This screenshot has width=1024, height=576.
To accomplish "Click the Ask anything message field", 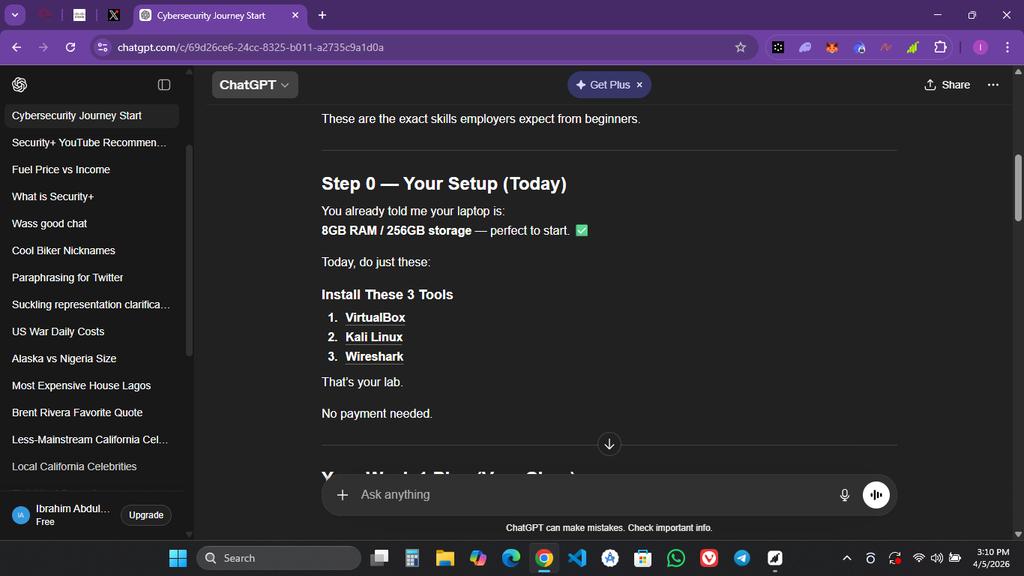I will (x=594, y=494).
